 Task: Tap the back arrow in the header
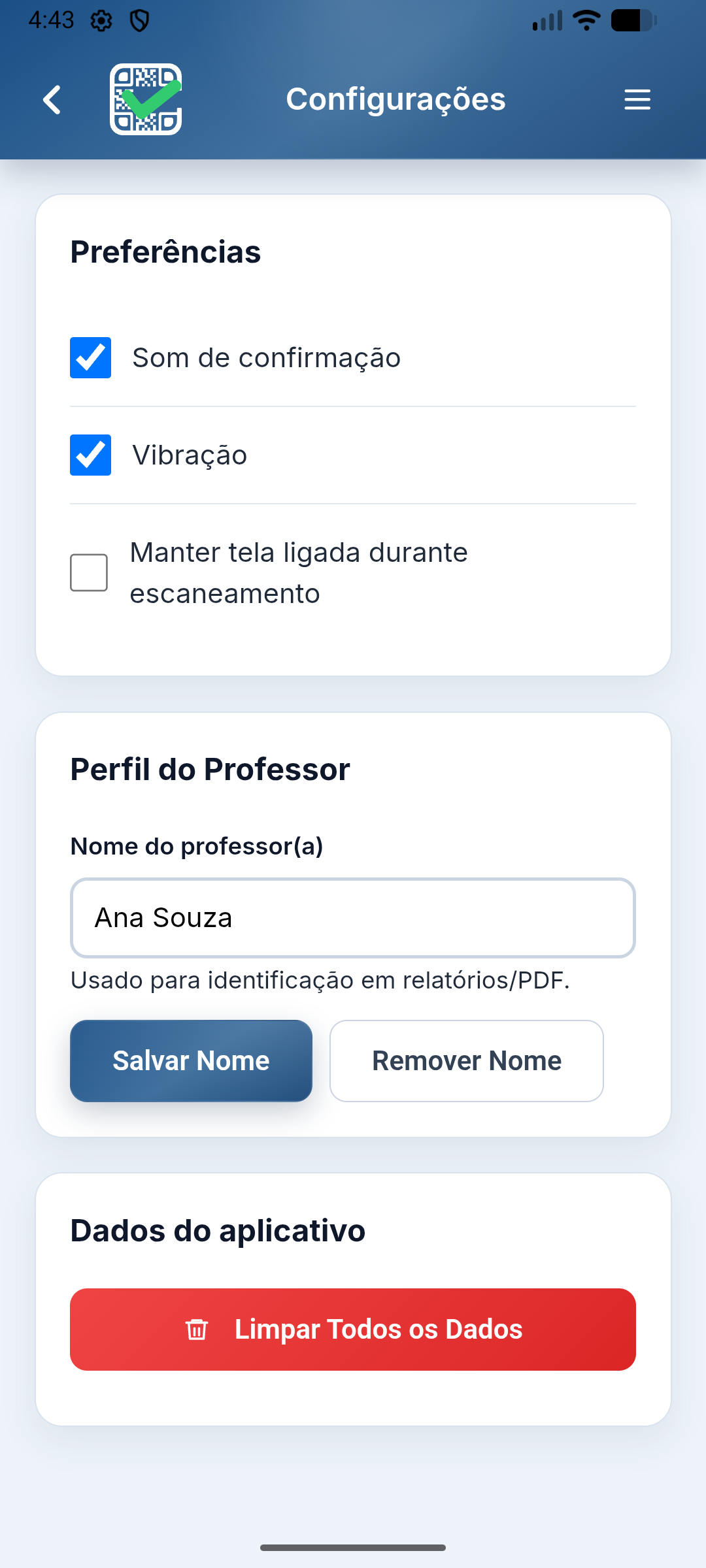(52, 100)
